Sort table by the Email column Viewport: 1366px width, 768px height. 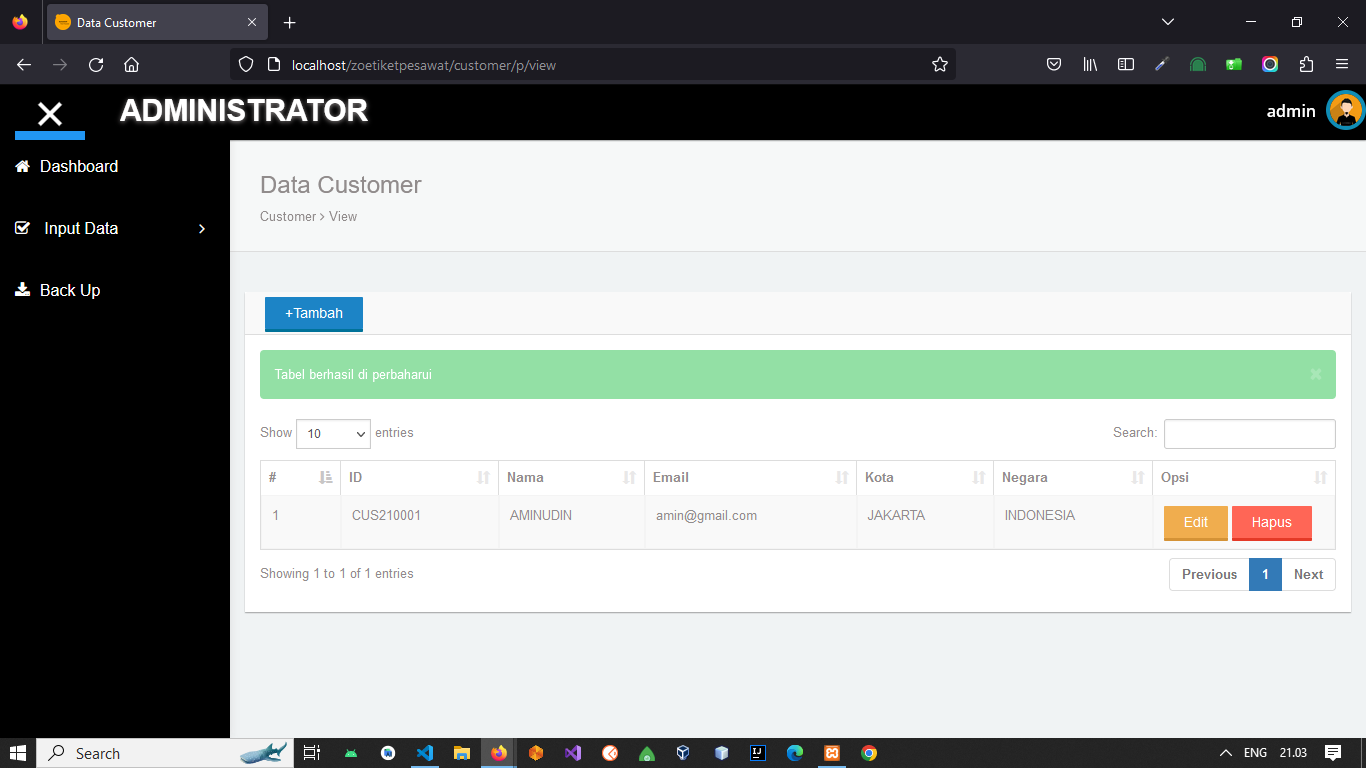[750, 478]
